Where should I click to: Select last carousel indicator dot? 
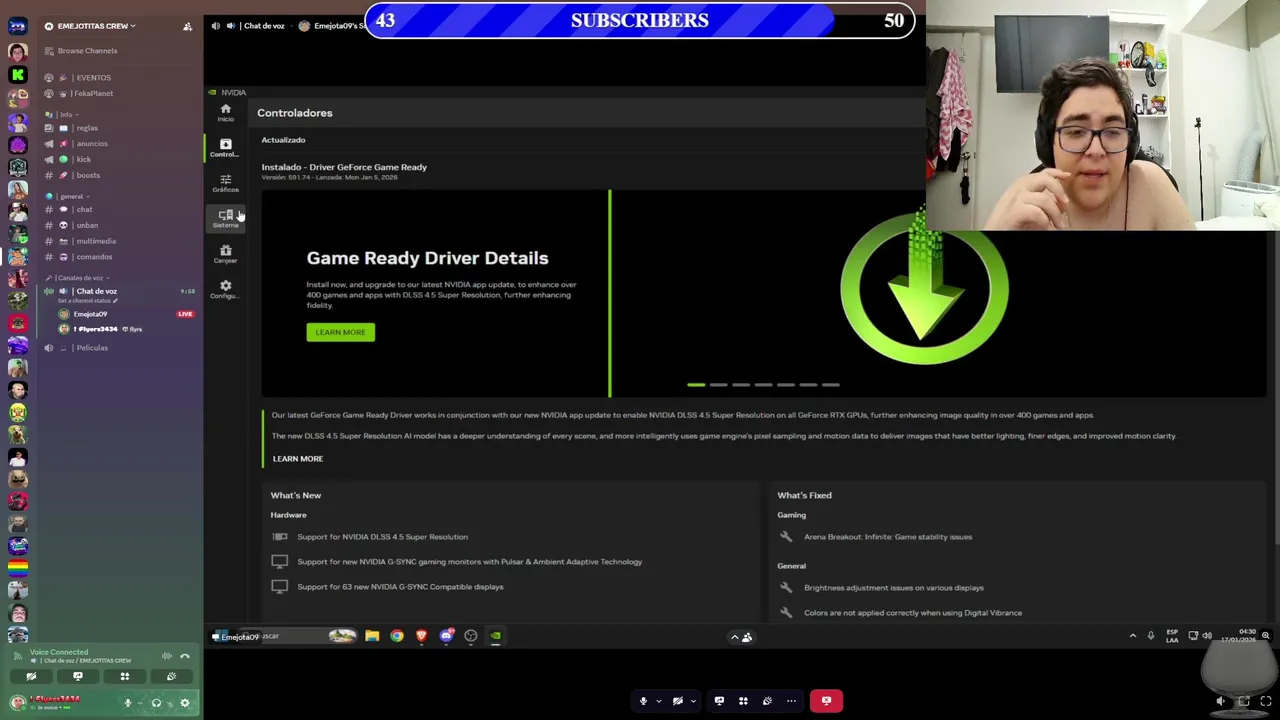[x=831, y=384]
